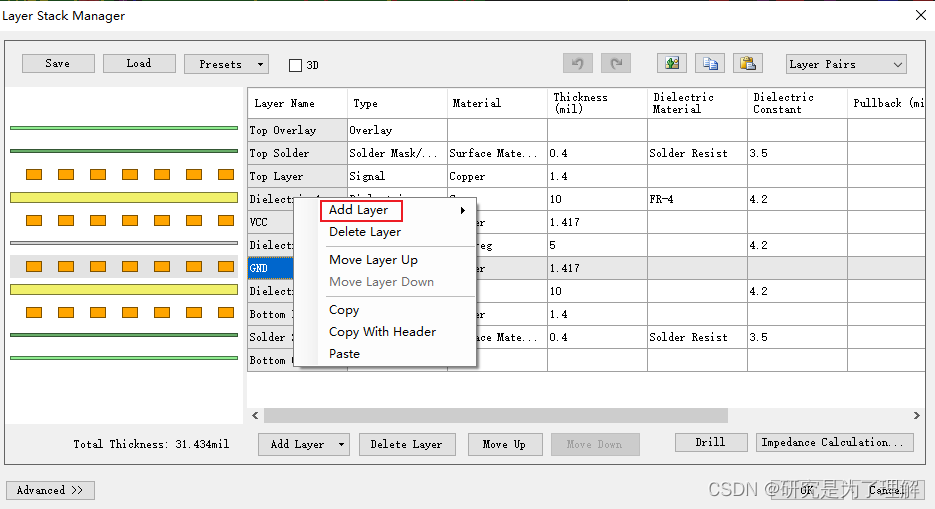Click the Material column header

pyautogui.click(x=497, y=103)
